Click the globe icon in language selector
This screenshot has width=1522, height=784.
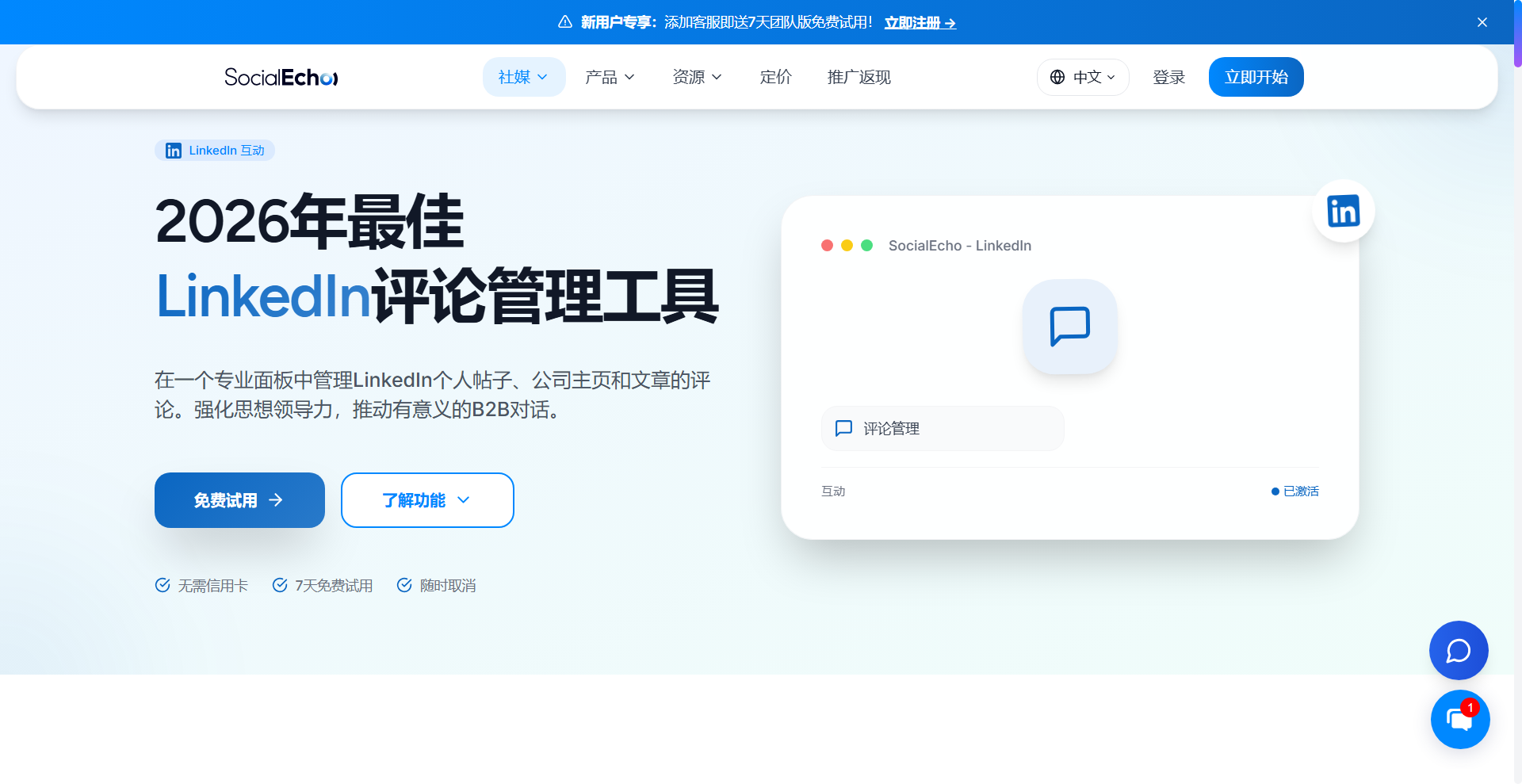coord(1057,77)
